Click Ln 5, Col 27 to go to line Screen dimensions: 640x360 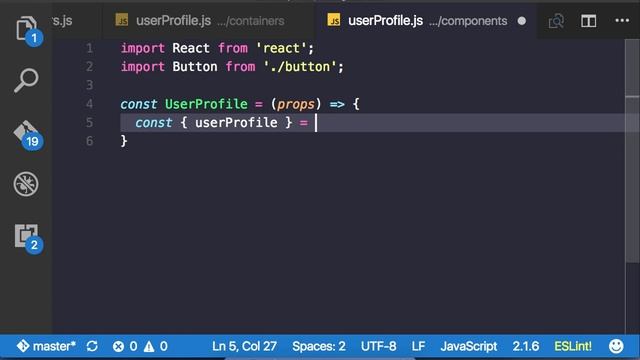(244, 347)
